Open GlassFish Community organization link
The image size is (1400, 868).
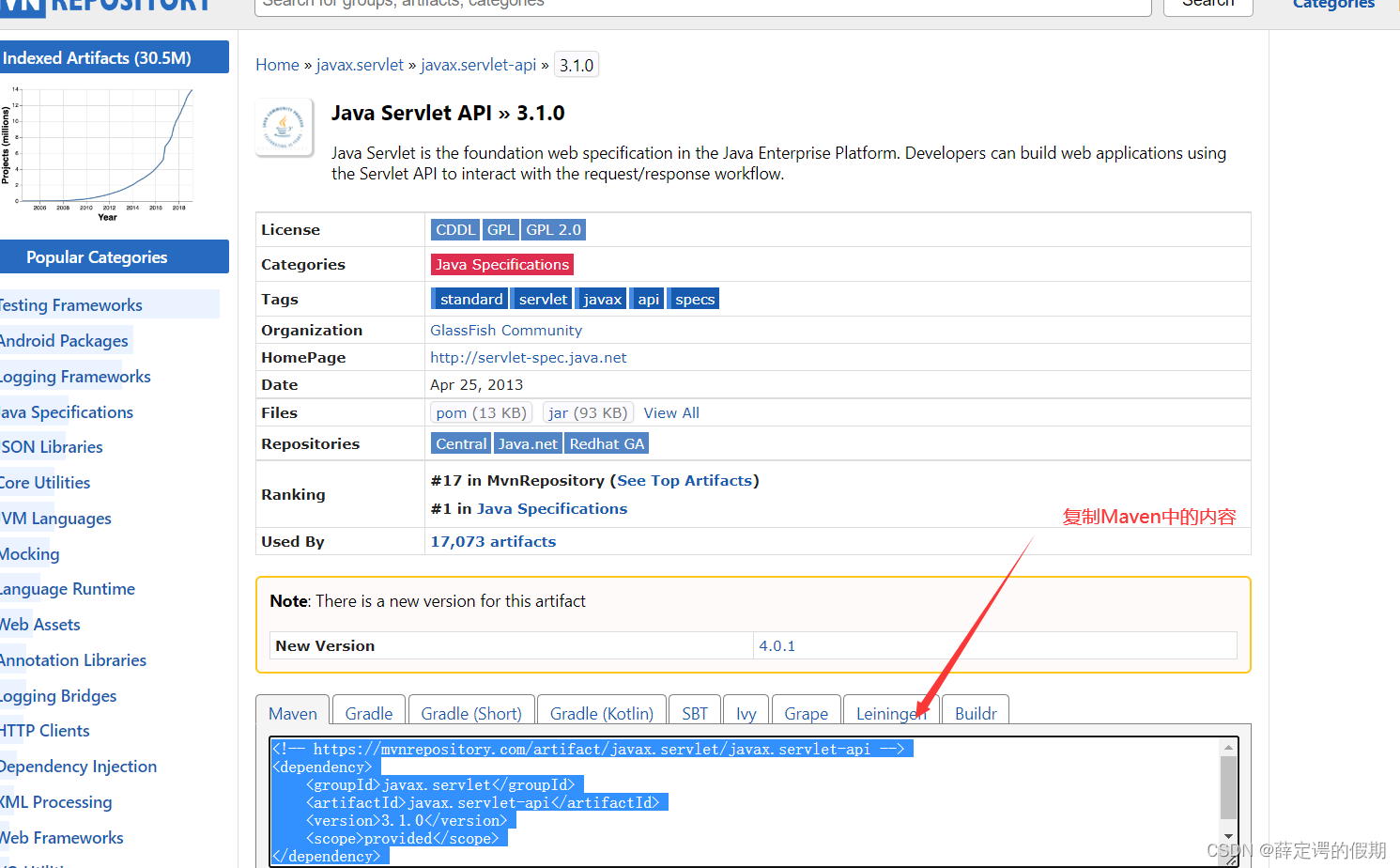click(506, 331)
